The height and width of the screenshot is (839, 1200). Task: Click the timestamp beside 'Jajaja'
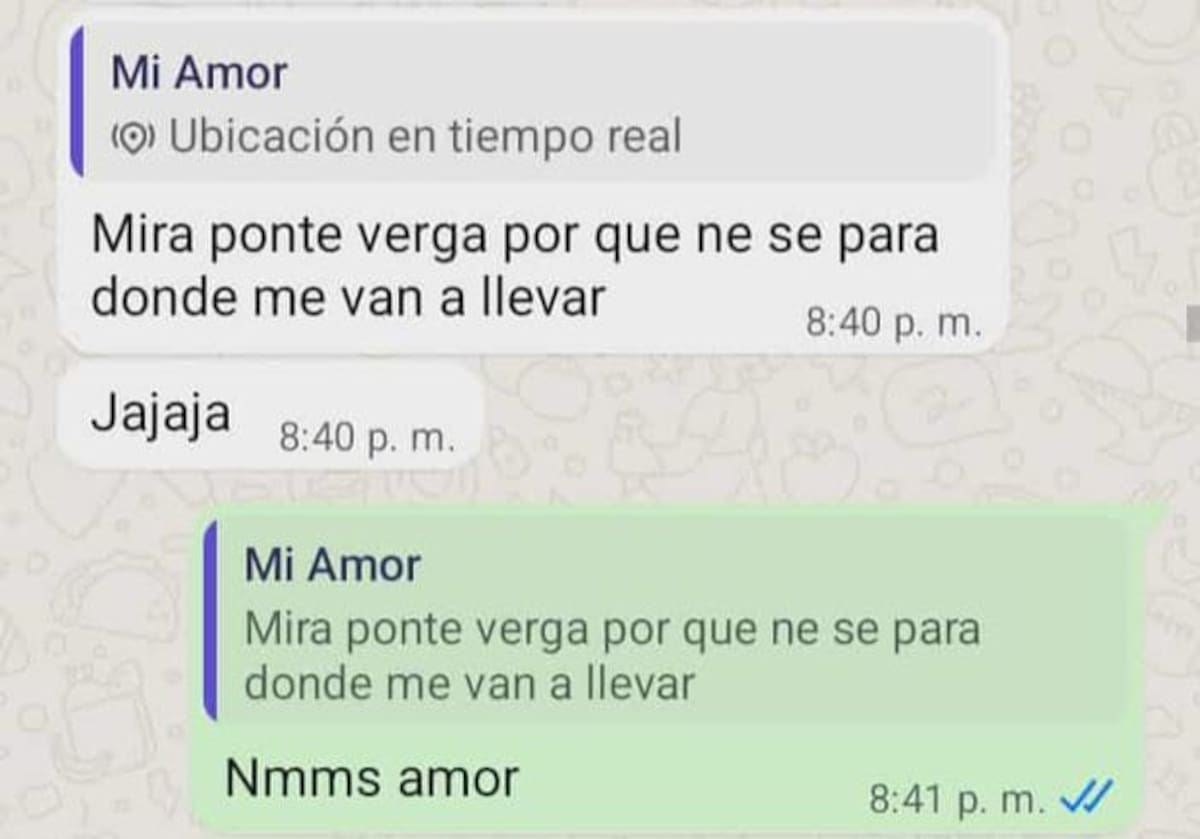(367, 439)
